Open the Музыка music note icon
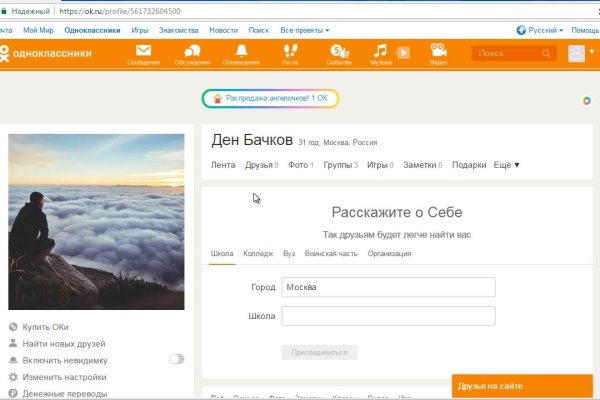Viewport: 600px width, 400px height. [x=381, y=52]
